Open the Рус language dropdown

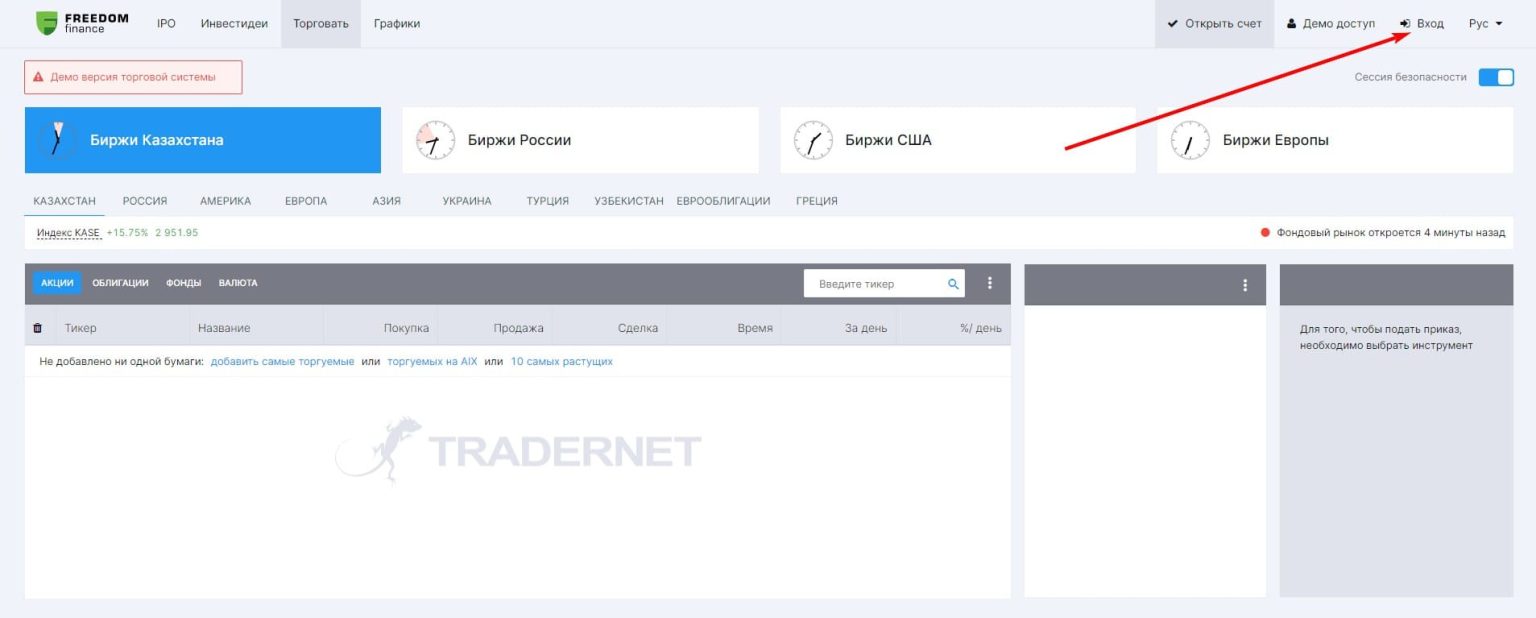click(1485, 22)
